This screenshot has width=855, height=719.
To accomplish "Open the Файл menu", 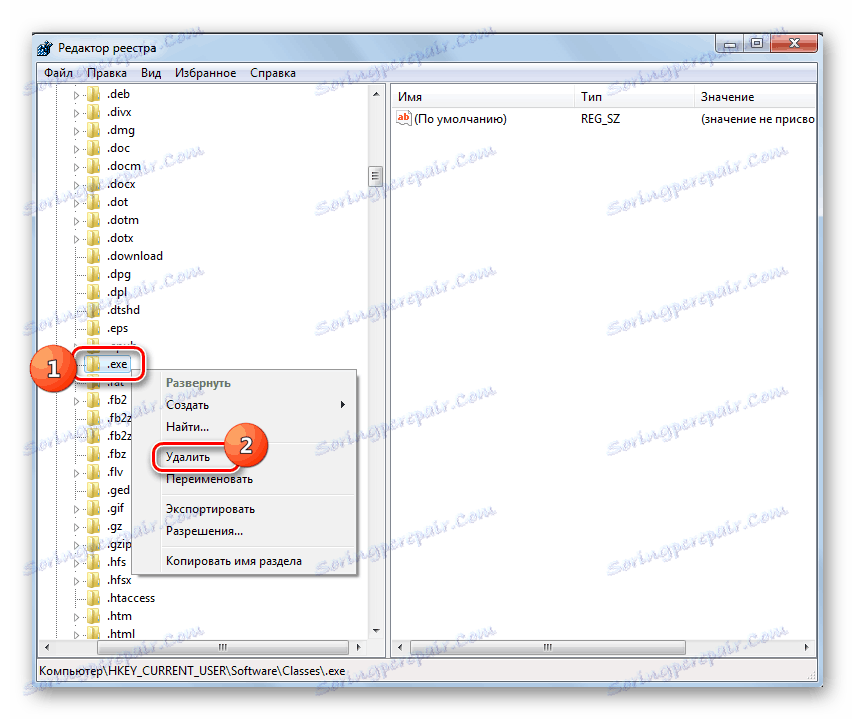I will 58,73.
